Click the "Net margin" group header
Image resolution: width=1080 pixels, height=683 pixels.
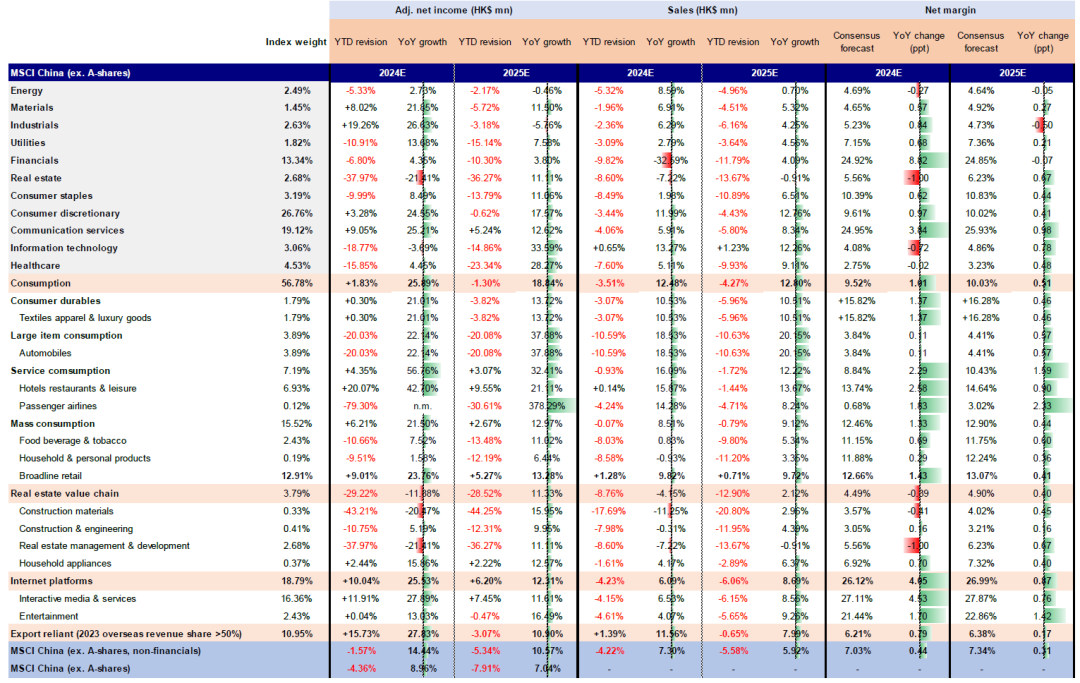click(951, 10)
